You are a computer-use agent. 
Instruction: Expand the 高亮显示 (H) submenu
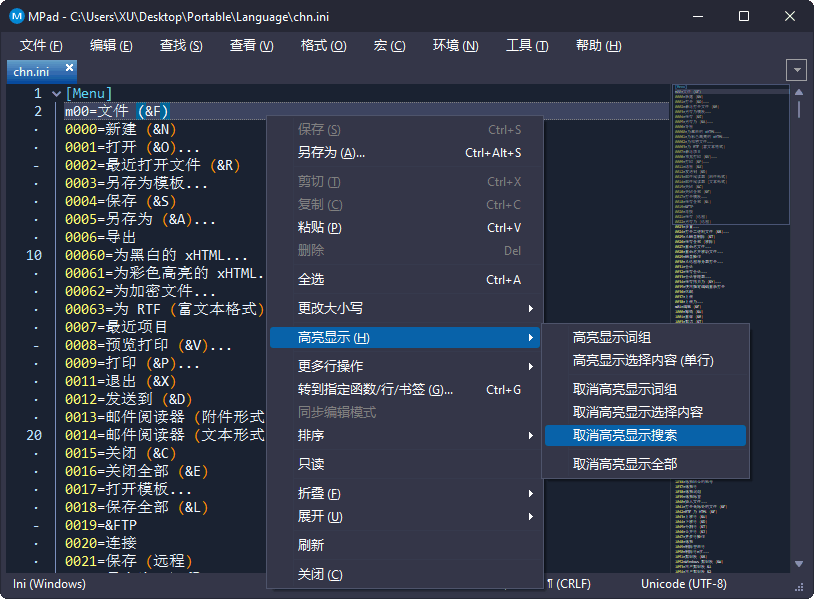coord(405,337)
